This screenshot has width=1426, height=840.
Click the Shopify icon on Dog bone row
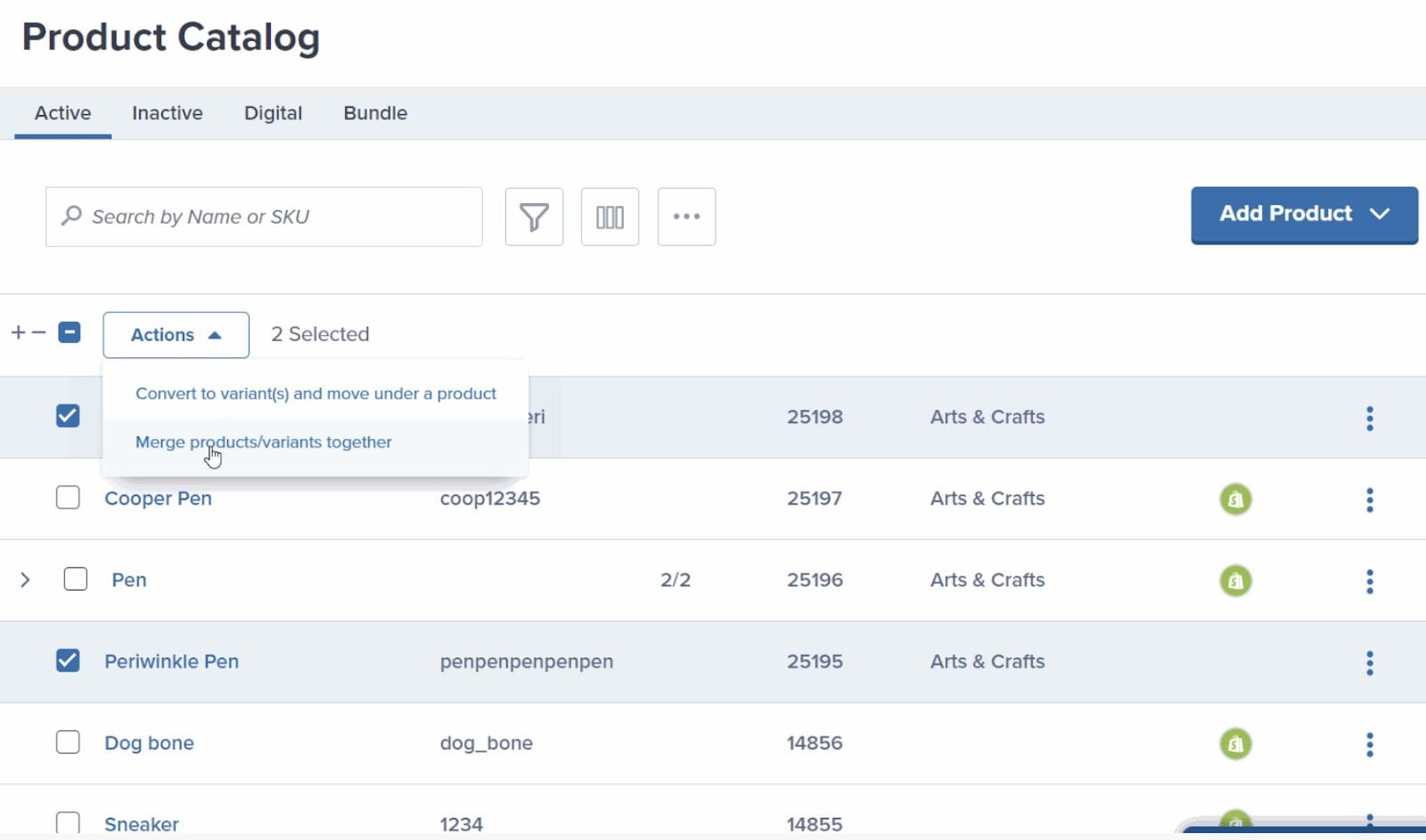tap(1235, 743)
